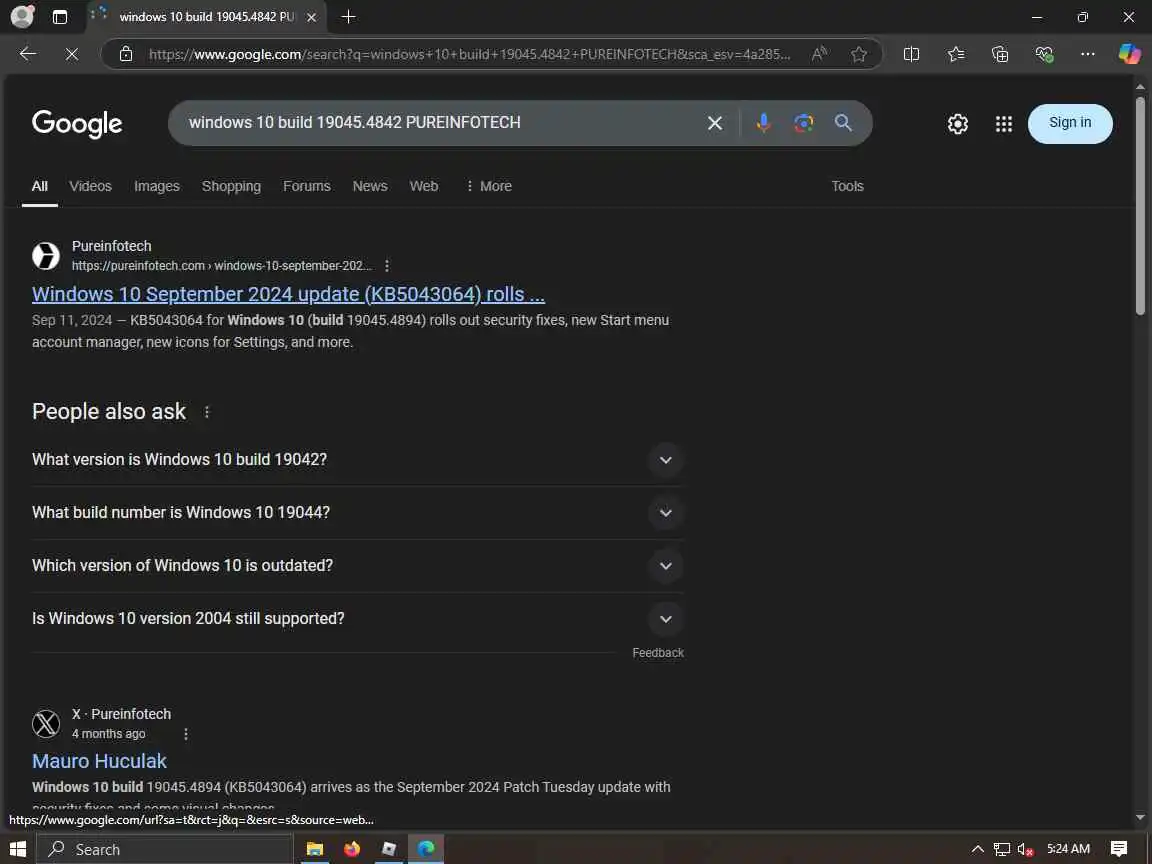Open People also ask options menu
The height and width of the screenshot is (864, 1152).
pos(207,412)
